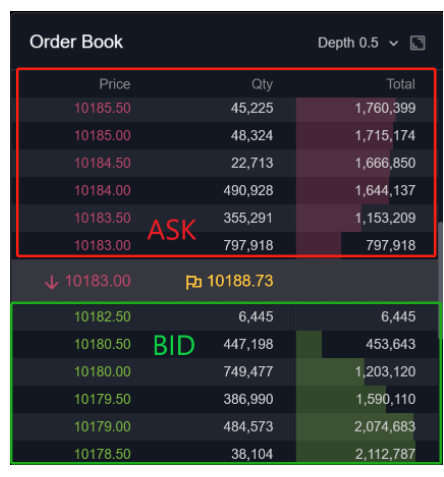Click the red down arrow icon
This screenshot has width=444, height=477.
click(52, 282)
